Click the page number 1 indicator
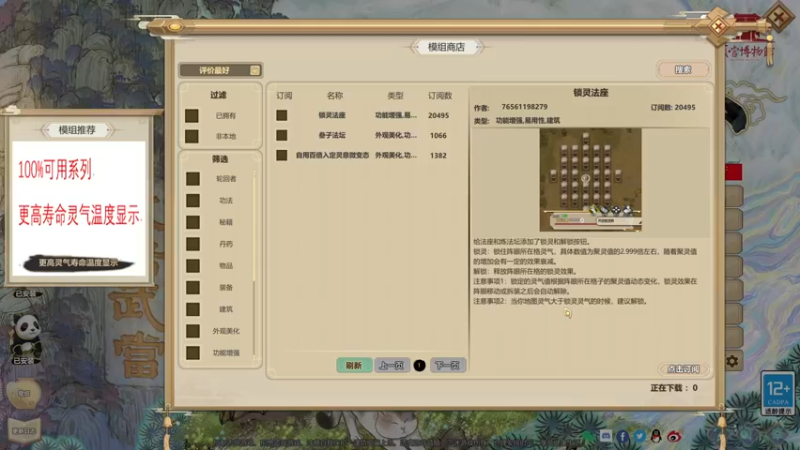Screen dimensions: 800x450 coord(419,365)
